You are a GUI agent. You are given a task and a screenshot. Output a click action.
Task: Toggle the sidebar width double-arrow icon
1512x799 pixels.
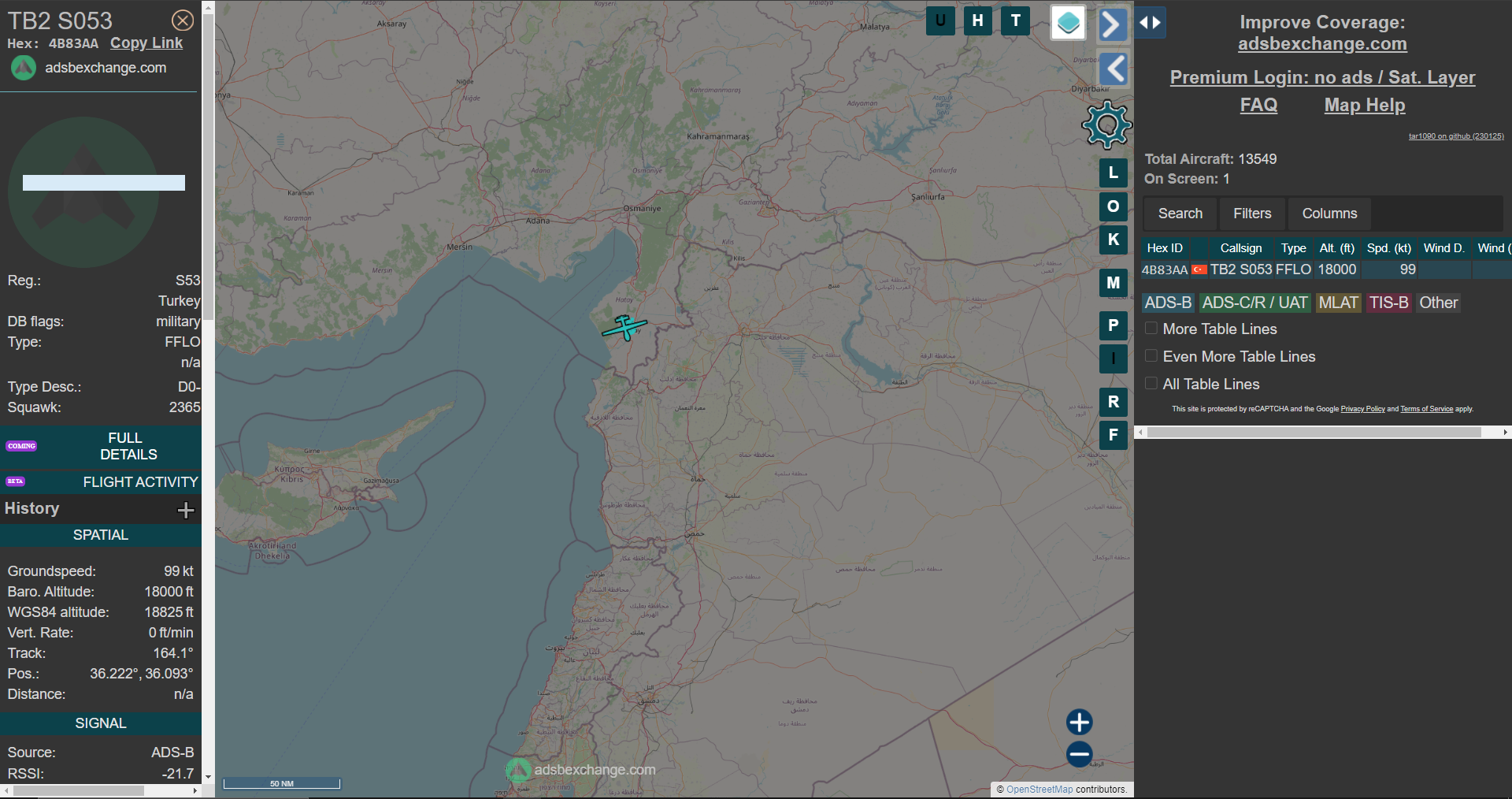pos(1151,22)
